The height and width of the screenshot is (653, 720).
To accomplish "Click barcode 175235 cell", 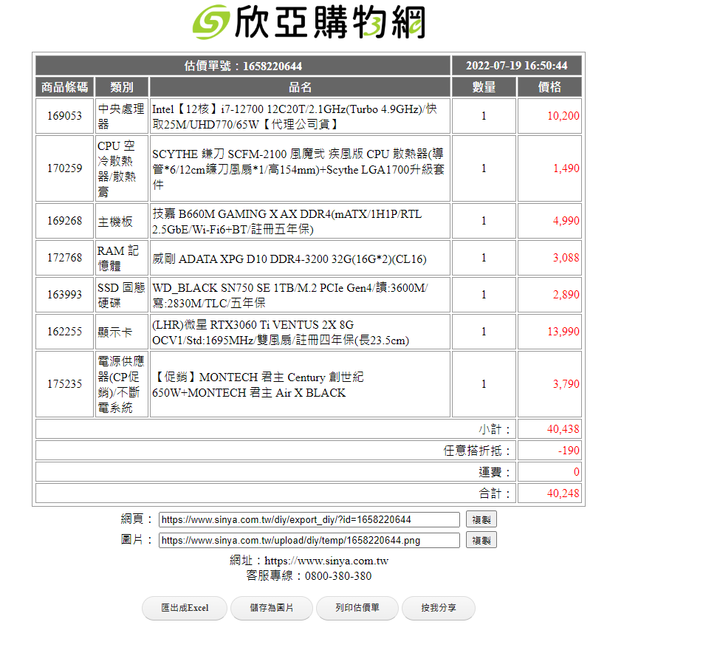I will 65,384.
